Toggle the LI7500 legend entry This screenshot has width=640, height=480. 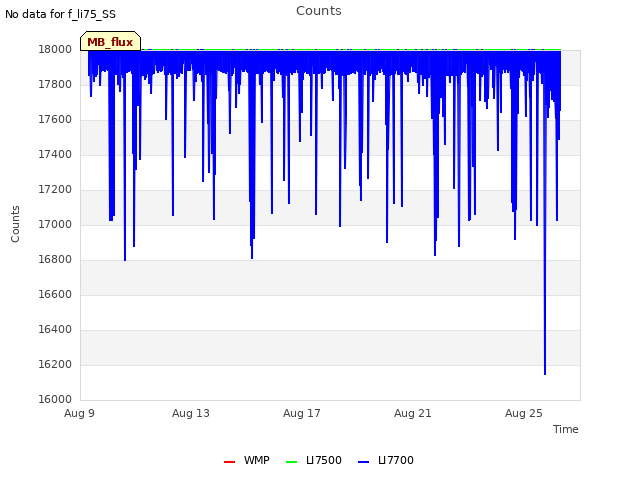pyautogui.click(x=313, y=460)
